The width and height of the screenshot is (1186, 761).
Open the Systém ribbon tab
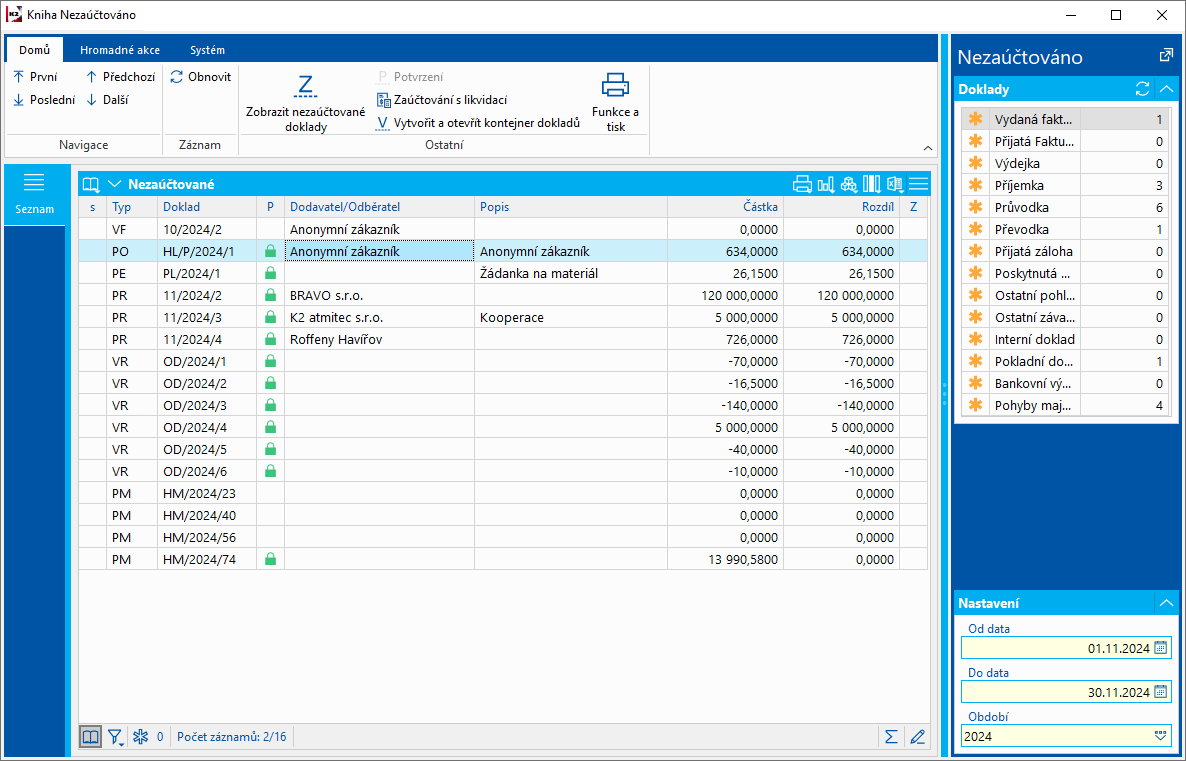point(207,50)
